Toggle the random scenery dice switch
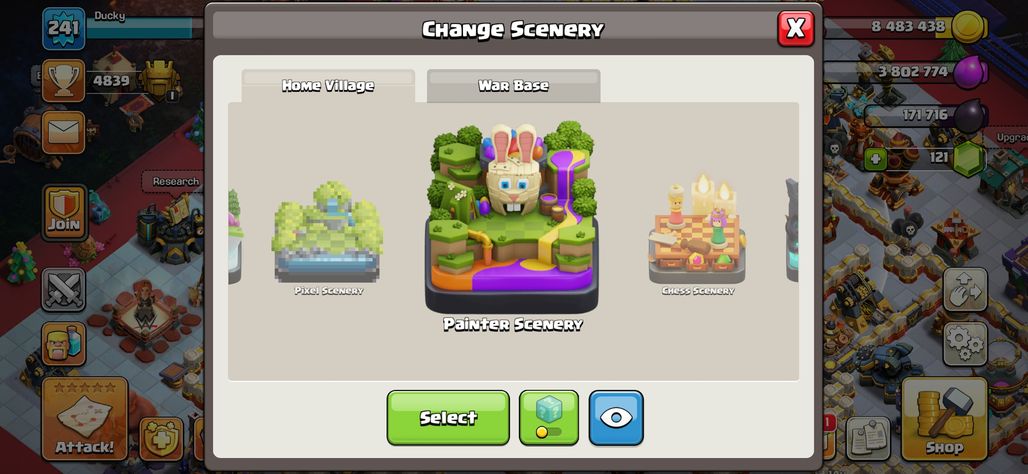1028x474 pixels. 549,418
